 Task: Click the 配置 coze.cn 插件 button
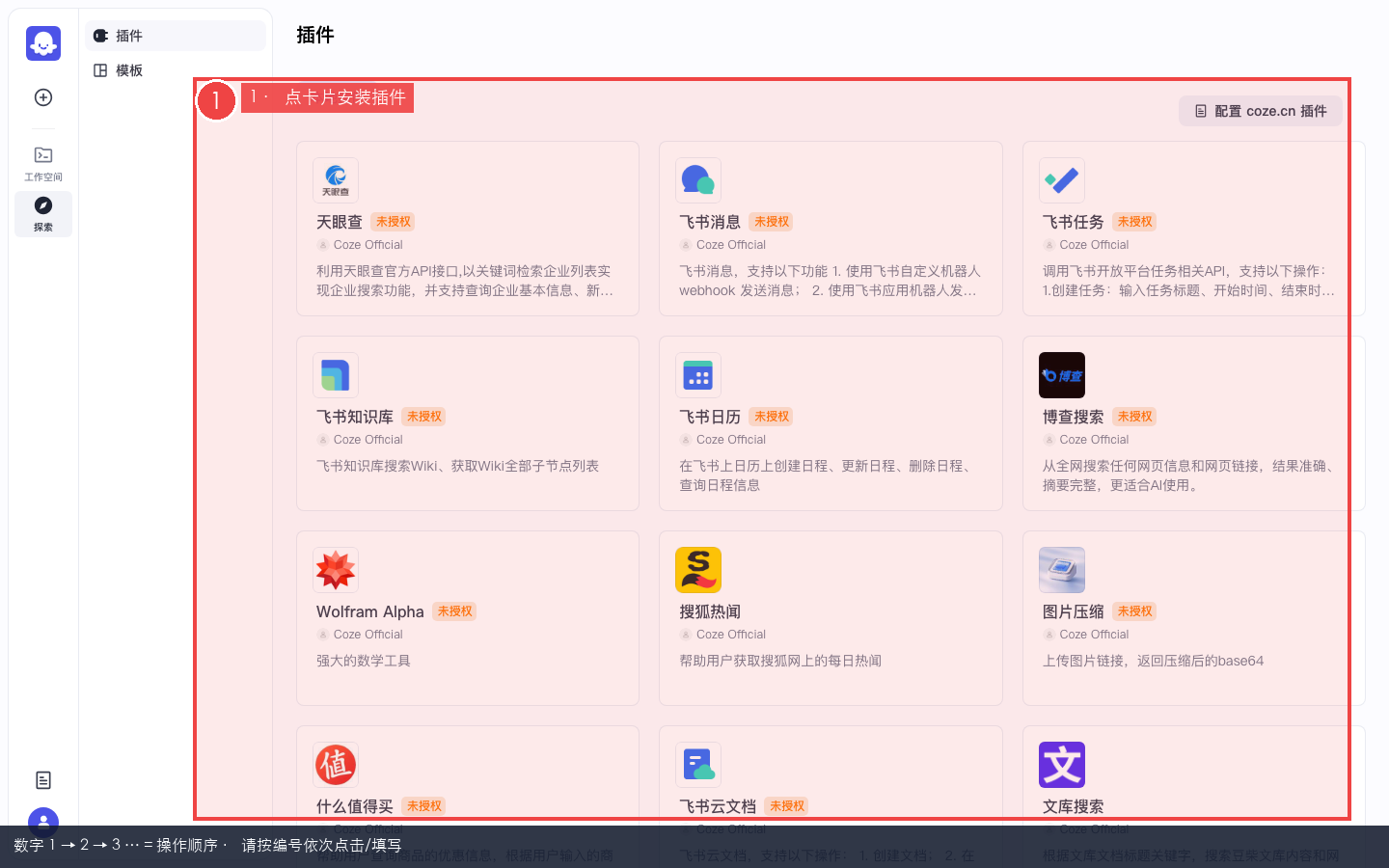click(1261, 111)
